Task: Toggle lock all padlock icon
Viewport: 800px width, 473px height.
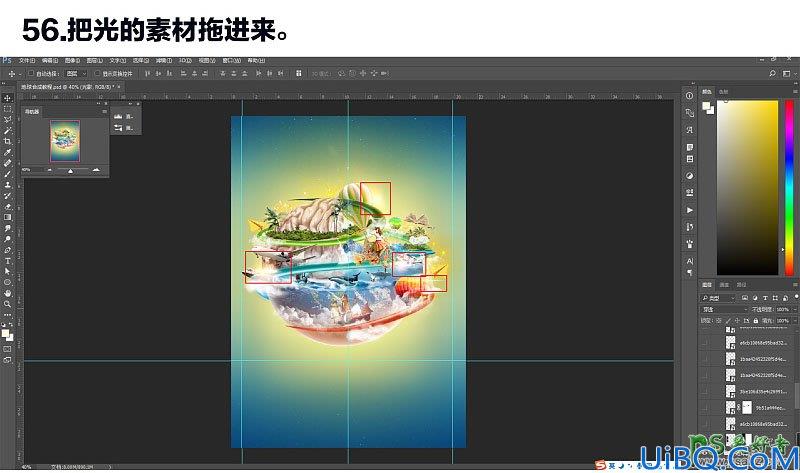Action: (x=756, y=320)
